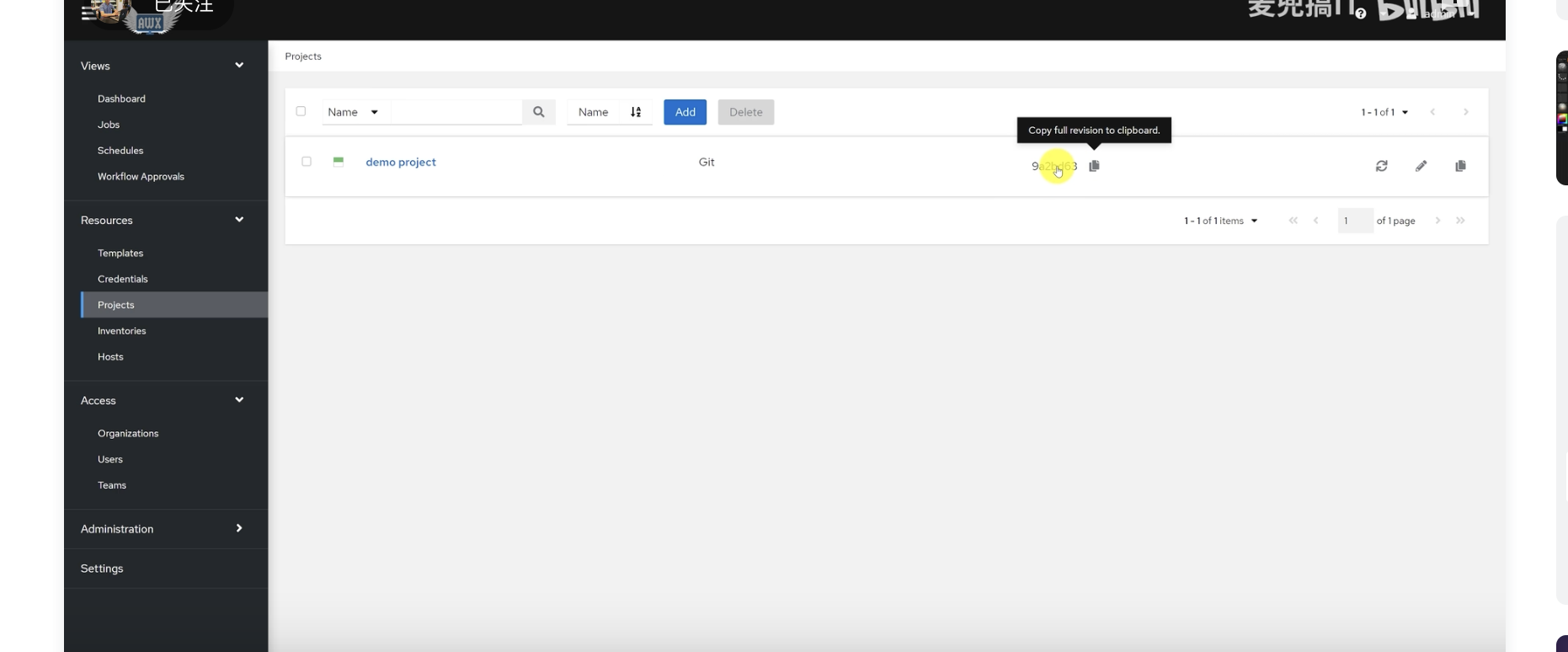Image resolution: width=1568 pixels, height=652 pixels.
Task: Go to next page in bottom pagination
Action: [x=1438, y=221]
